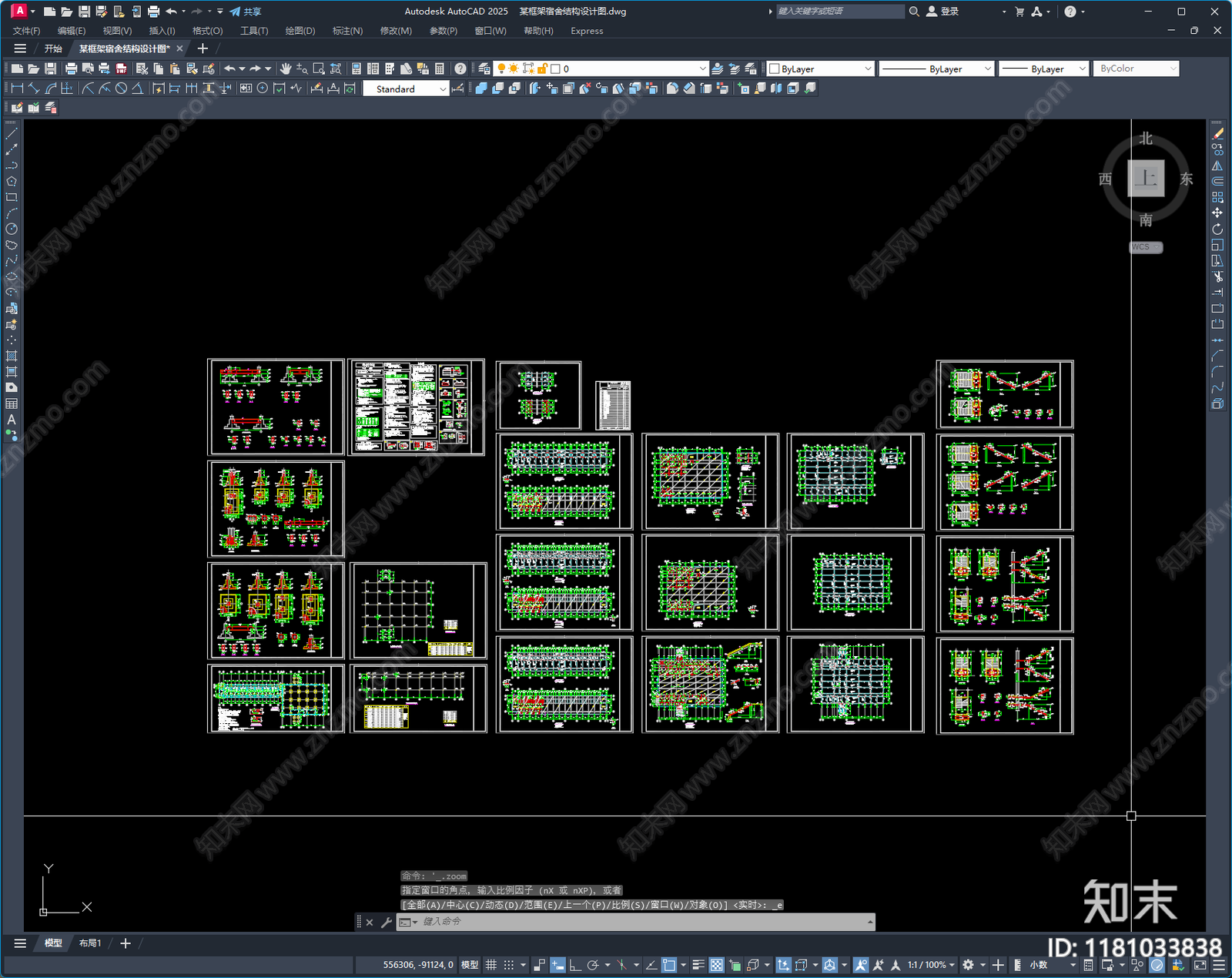Open the 1:1 / 100% annotation scale dropdown
Viewport: 1232px width, 978px height.
pos(931,965)
